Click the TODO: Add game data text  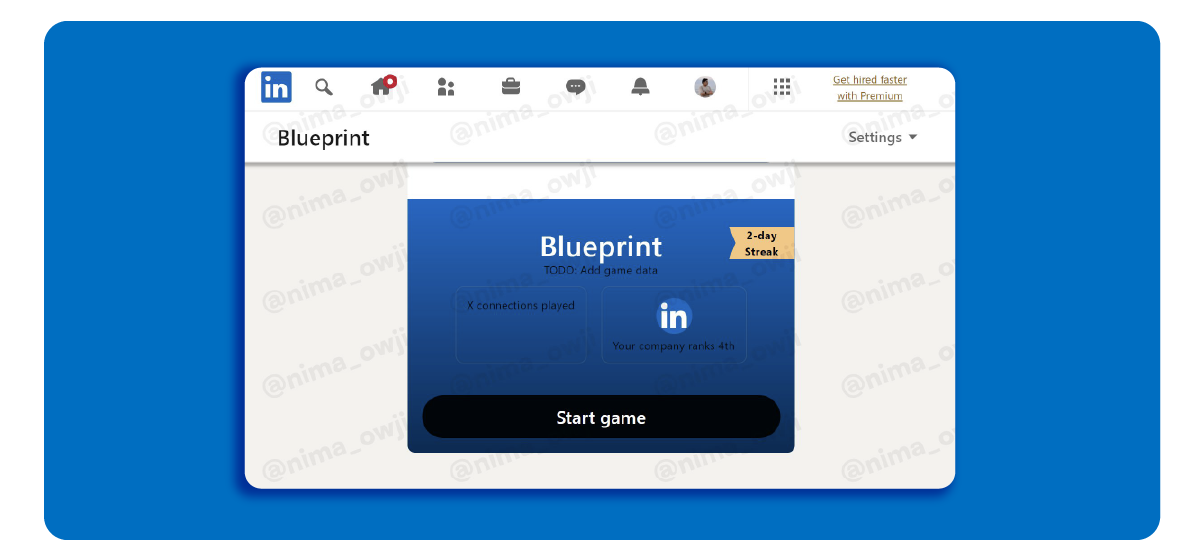601,270
